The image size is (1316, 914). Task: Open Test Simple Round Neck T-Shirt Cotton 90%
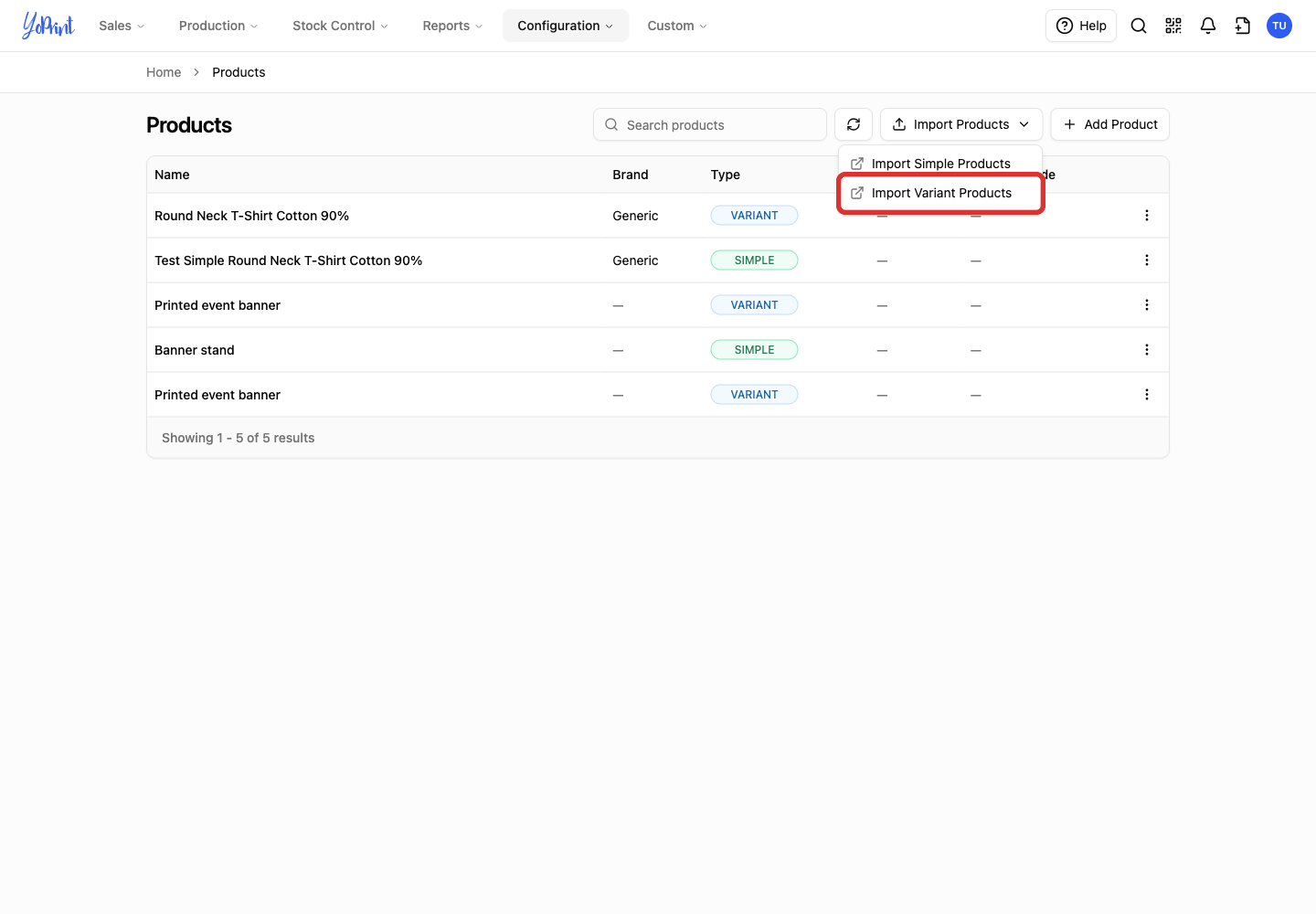coord(288,260)
